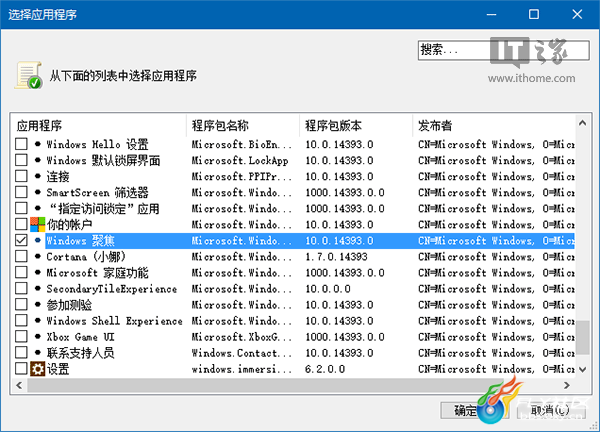Click package name Microsoft.LockApp

(x=240, y=160)
